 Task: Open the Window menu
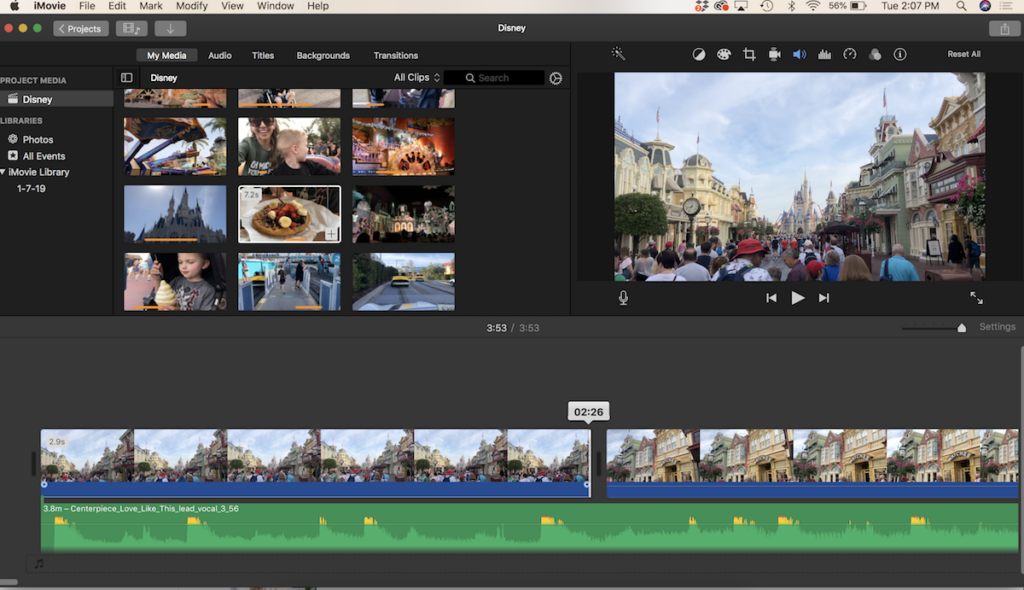coord(275,6)
